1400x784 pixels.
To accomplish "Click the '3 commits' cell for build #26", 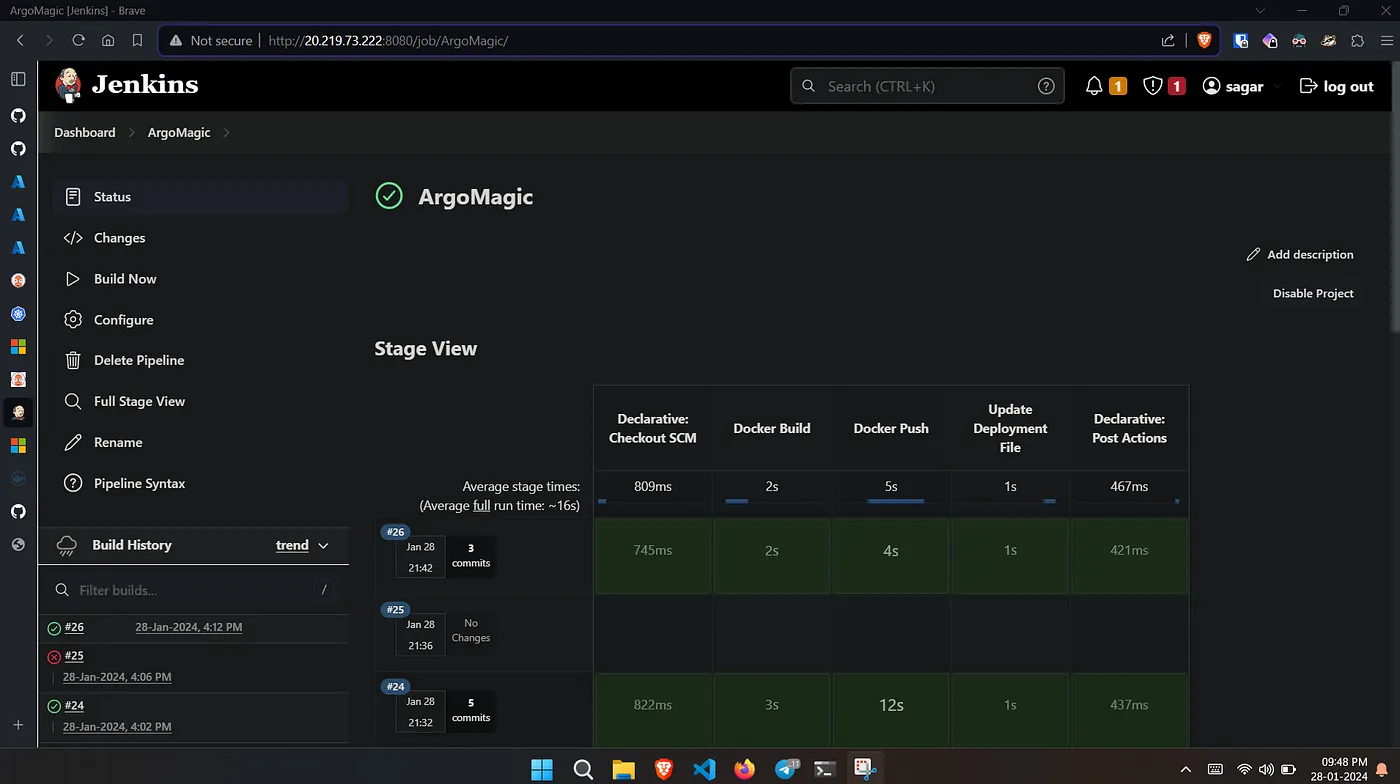I will [x=471, y=555].
